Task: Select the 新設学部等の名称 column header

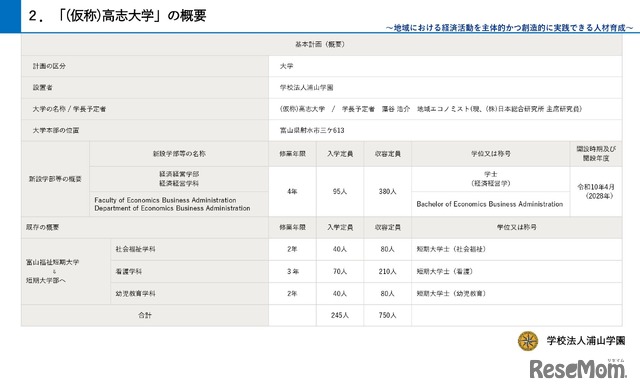Action: pos(179,154)
